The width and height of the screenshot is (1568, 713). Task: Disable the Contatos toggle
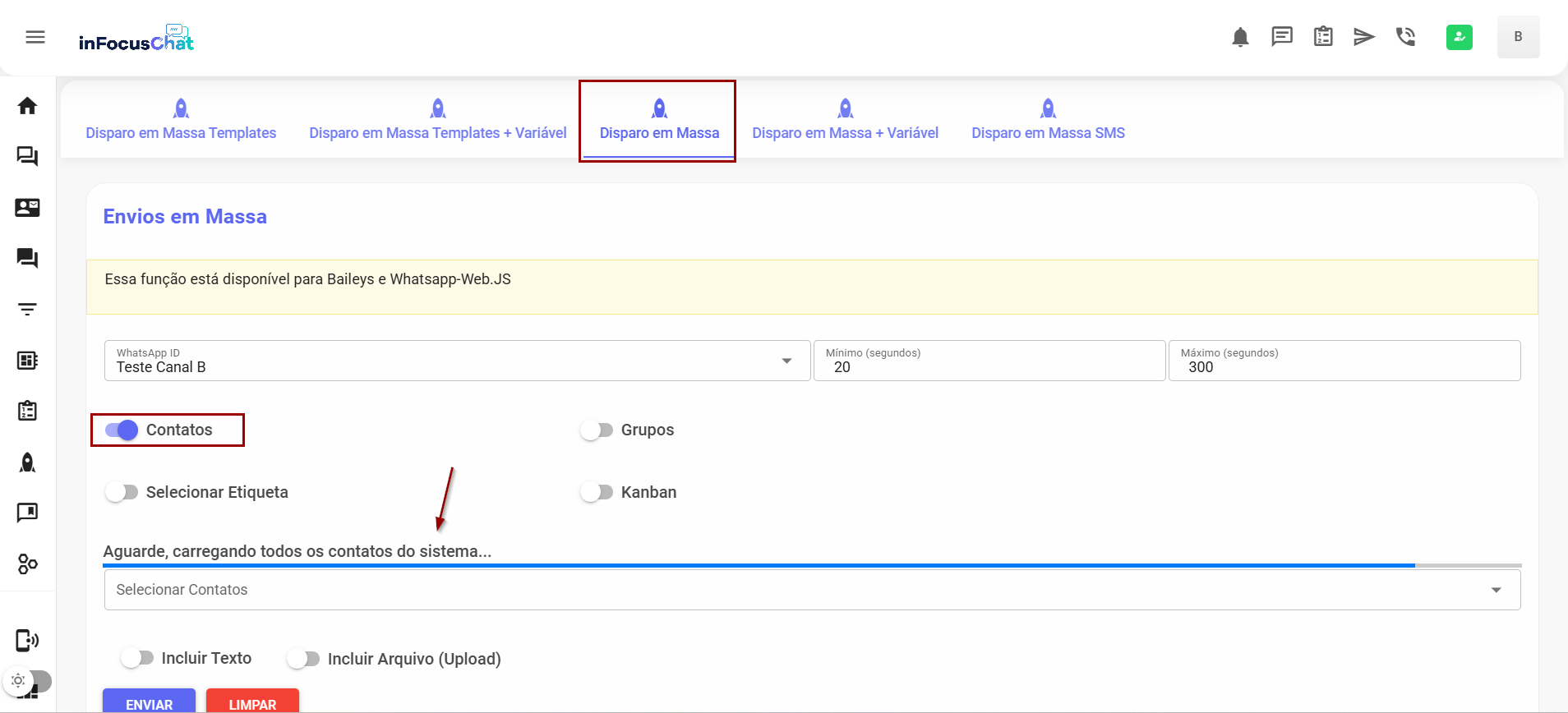click(122, 430)
